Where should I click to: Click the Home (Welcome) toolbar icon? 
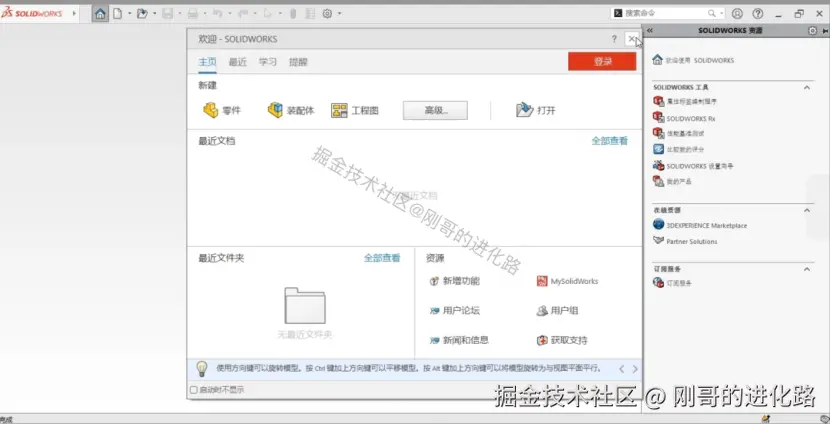pos(100,14)
